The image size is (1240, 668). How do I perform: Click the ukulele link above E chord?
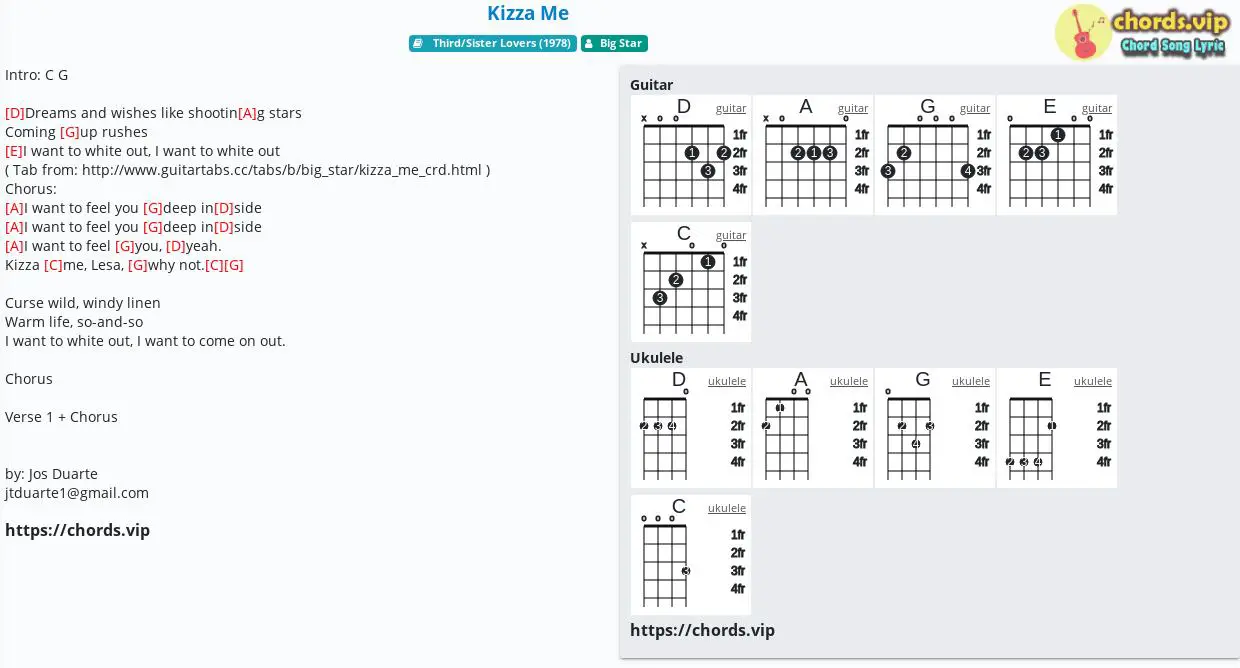(x=1093, y=381)
